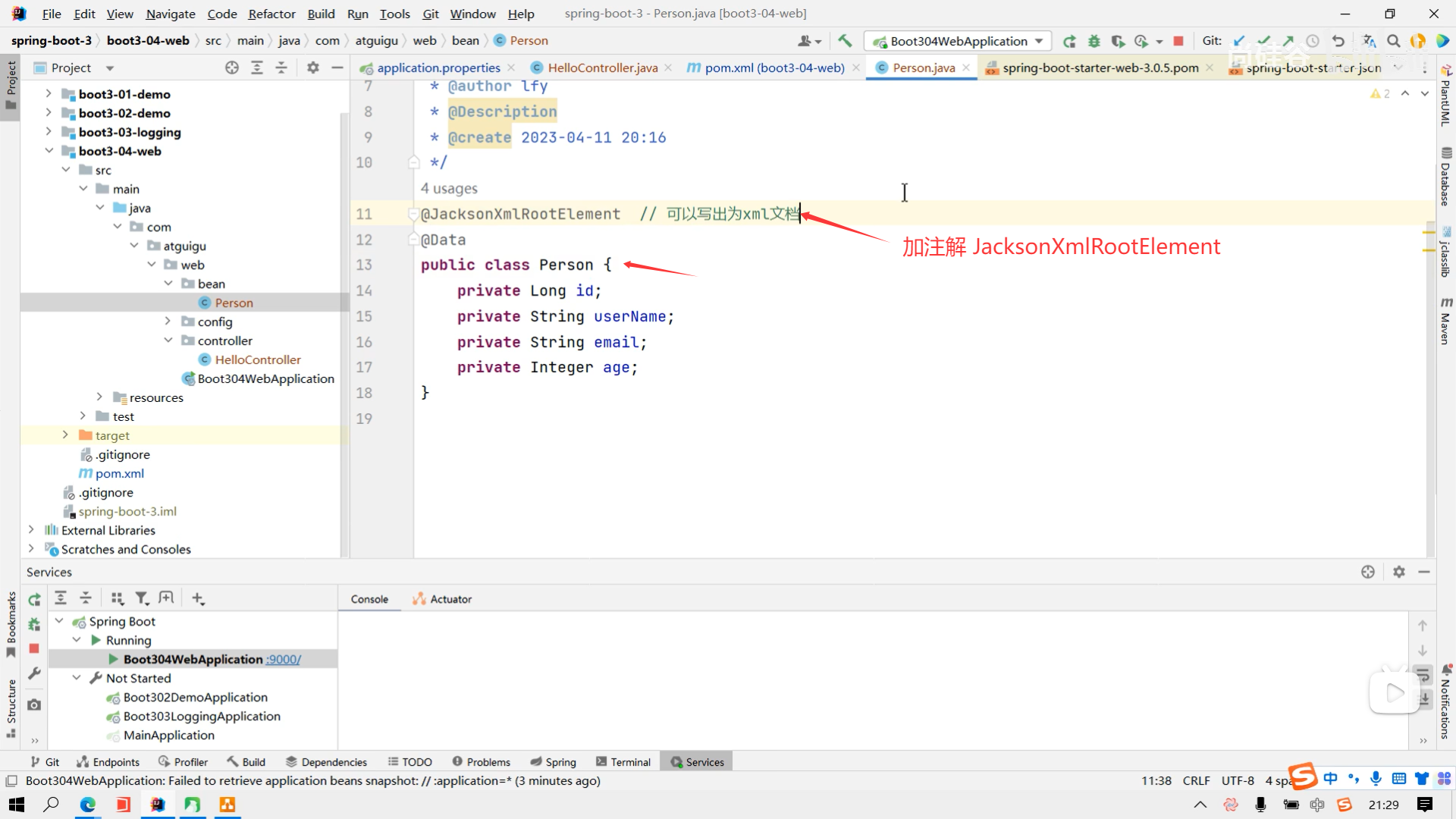Viewport: 1456px width, 819px height.
Task: Open the run configuration Boot304WebApplication dropdown
Action: (958, 41)
